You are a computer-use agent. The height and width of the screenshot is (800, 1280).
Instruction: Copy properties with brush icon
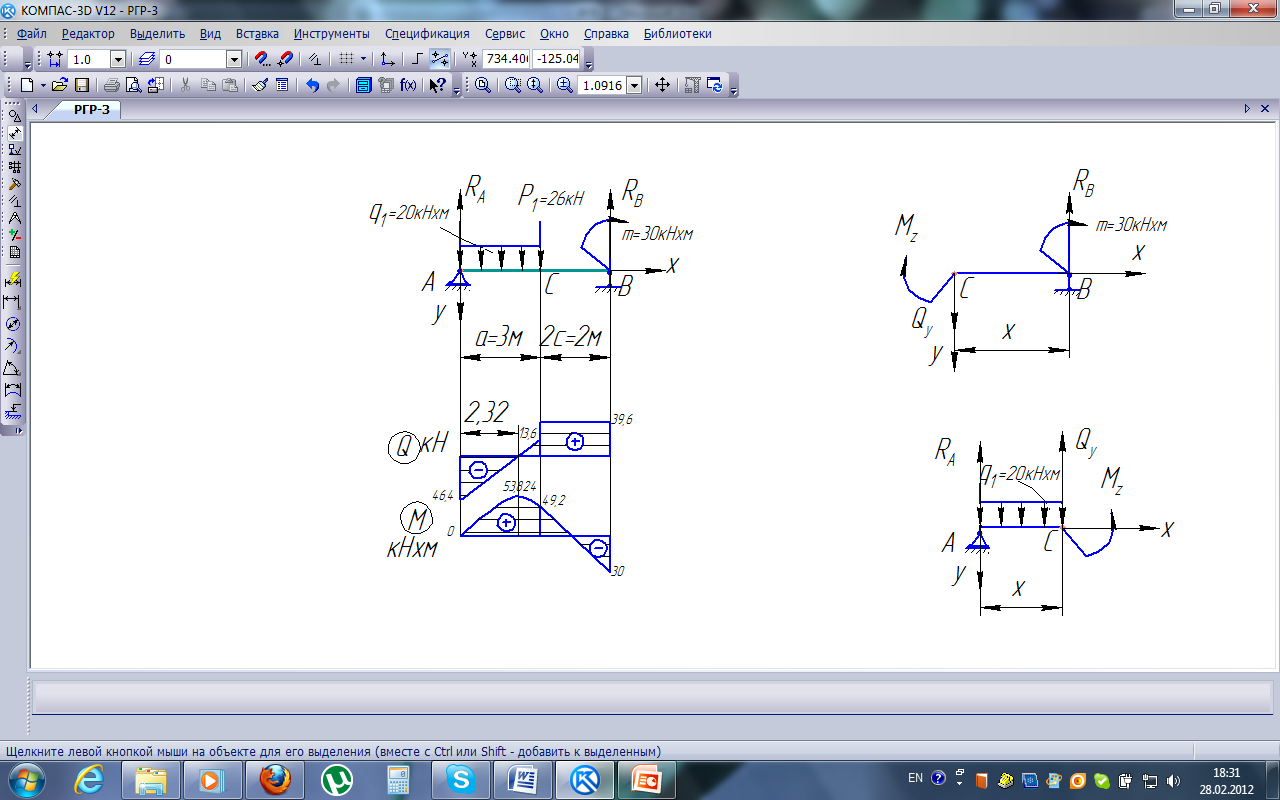click(x=259, y=86)
